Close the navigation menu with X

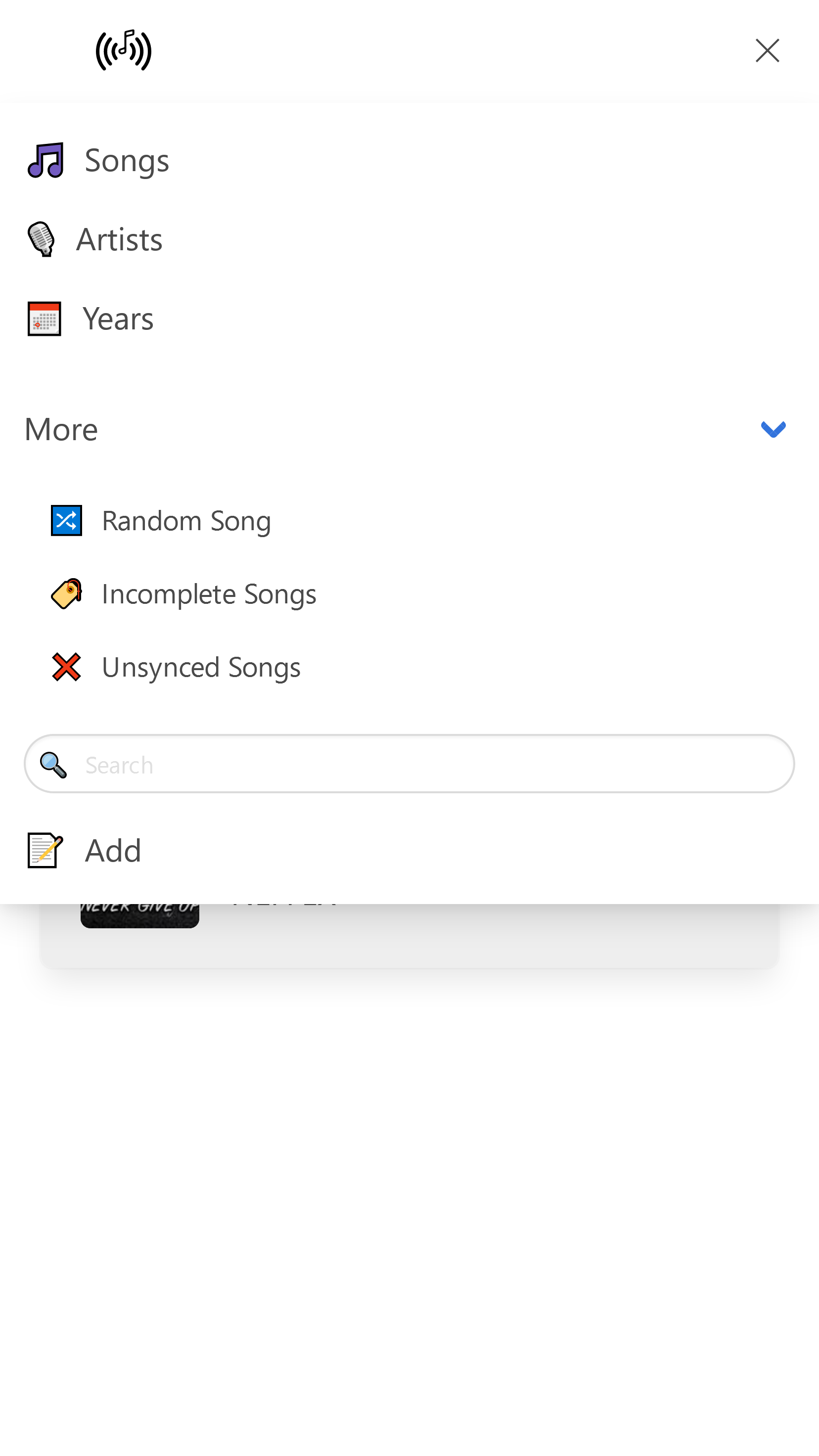pos(768,50)
